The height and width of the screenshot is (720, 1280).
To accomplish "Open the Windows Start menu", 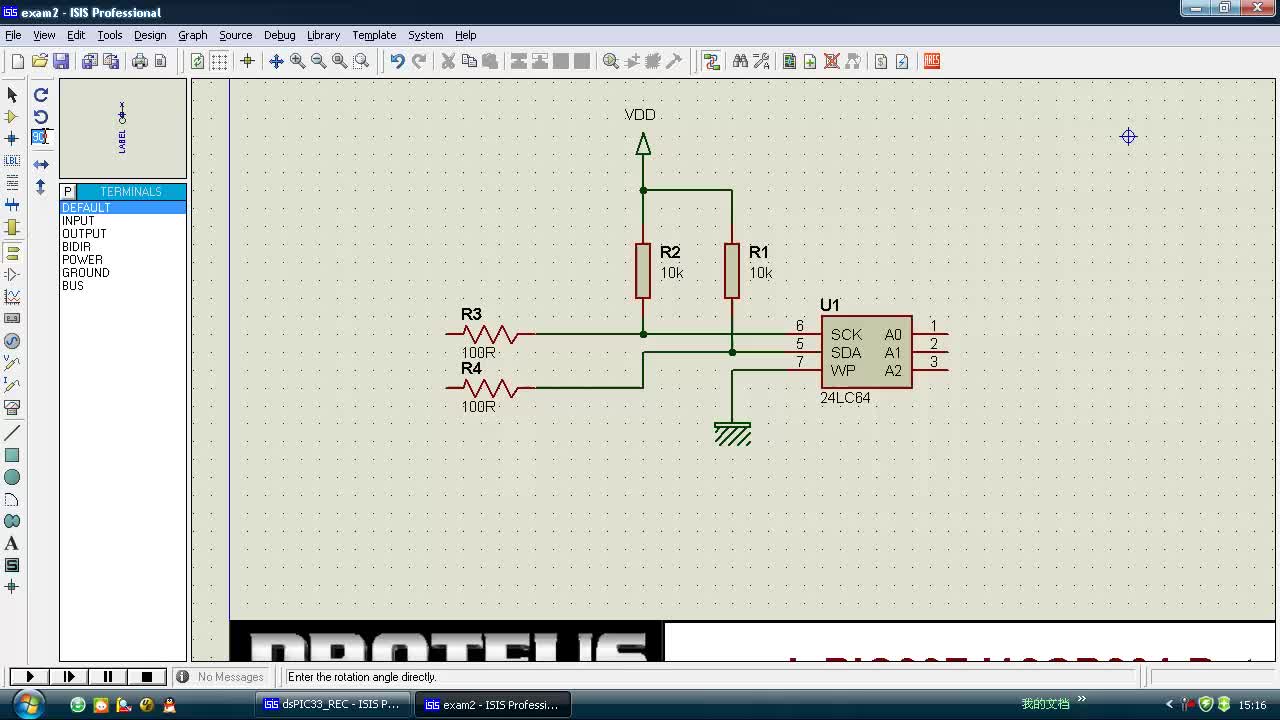I will pyautogui.click(x=27, y=704).
